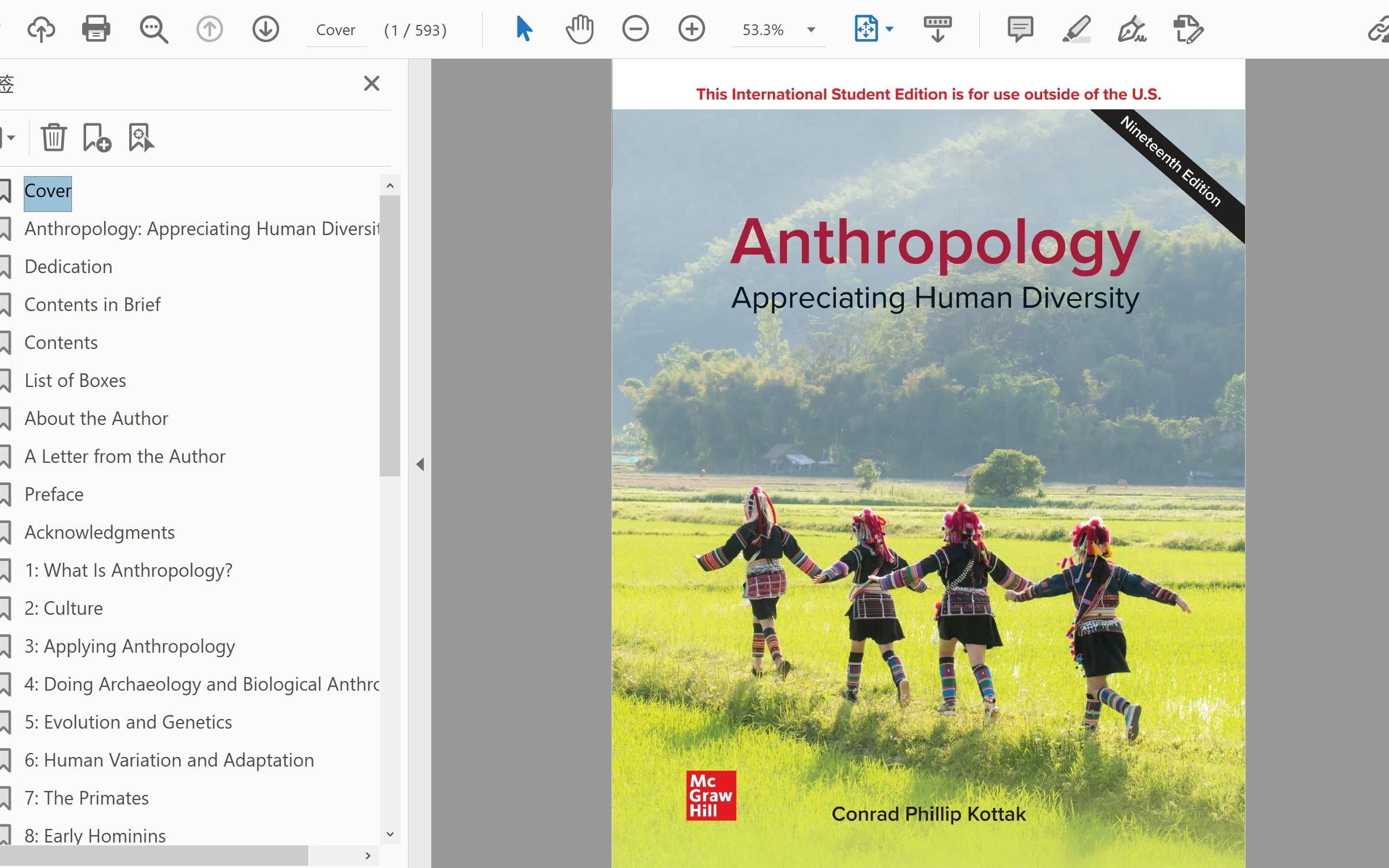Screen dimensions: 1389x868
Task: Open Anthropology: Appreciating Human Diversity bookmark
Action: [202, 228]
